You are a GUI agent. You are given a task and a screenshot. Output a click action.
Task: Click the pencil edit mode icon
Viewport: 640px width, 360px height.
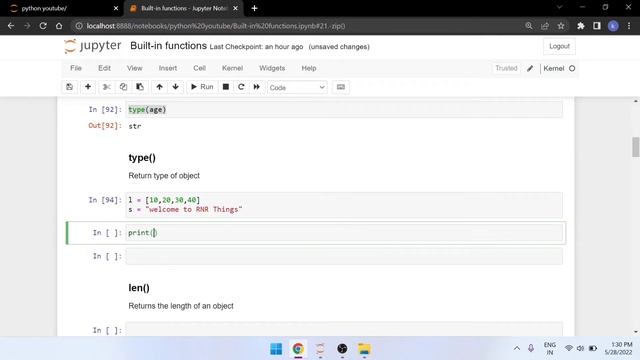(530, 68)
